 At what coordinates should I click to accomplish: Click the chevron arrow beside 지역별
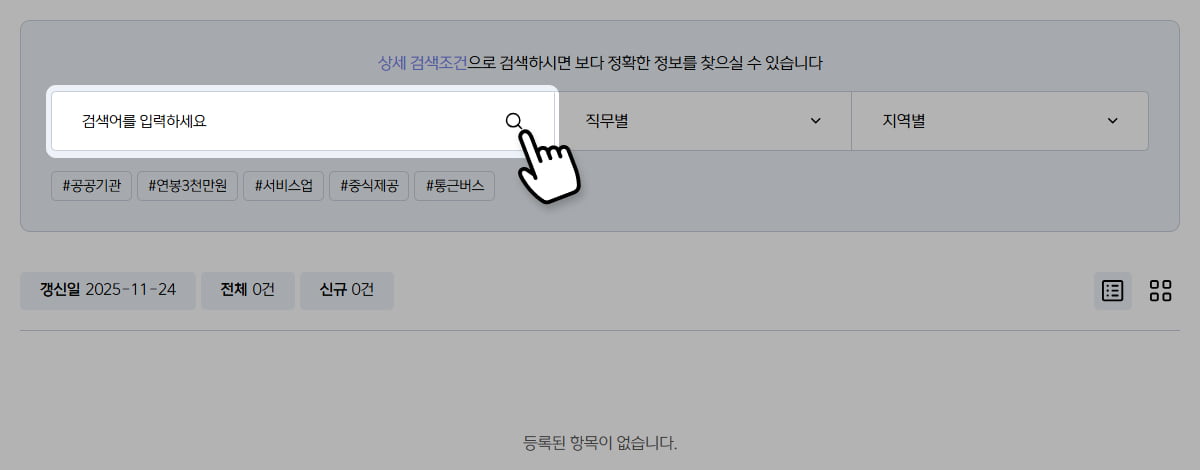tap(1112, 121)
